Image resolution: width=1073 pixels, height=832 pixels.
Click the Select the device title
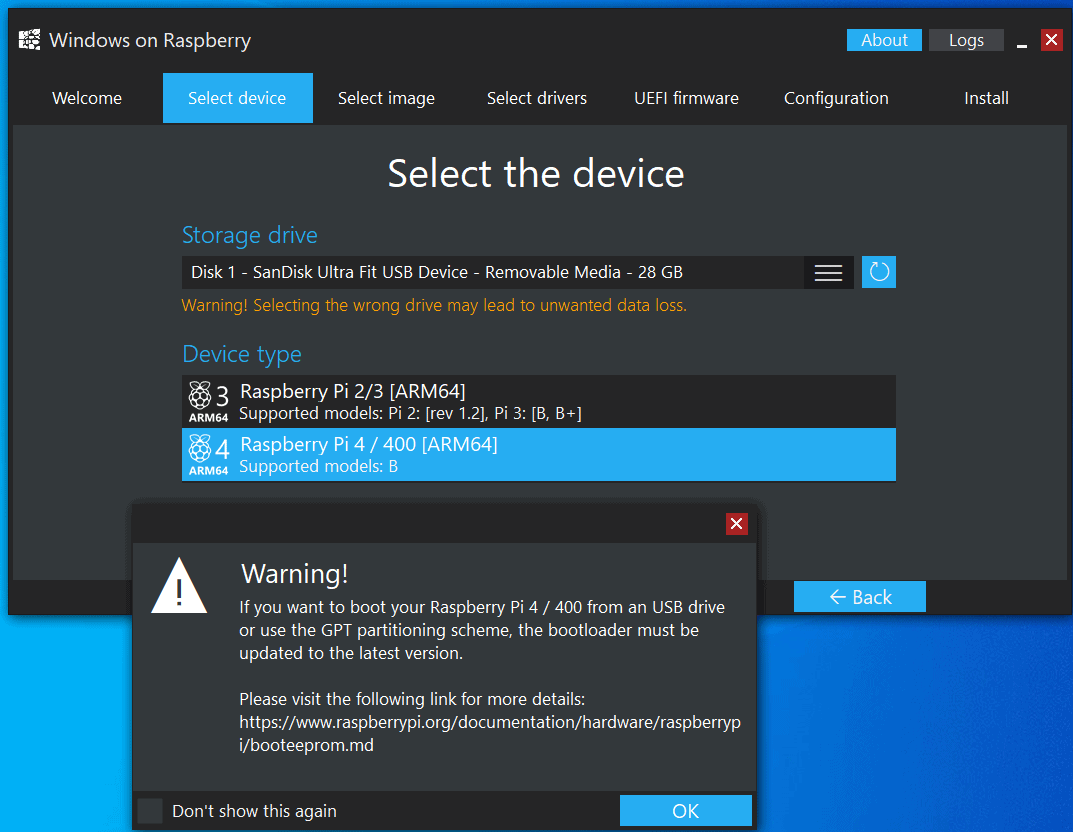[536, 174]
